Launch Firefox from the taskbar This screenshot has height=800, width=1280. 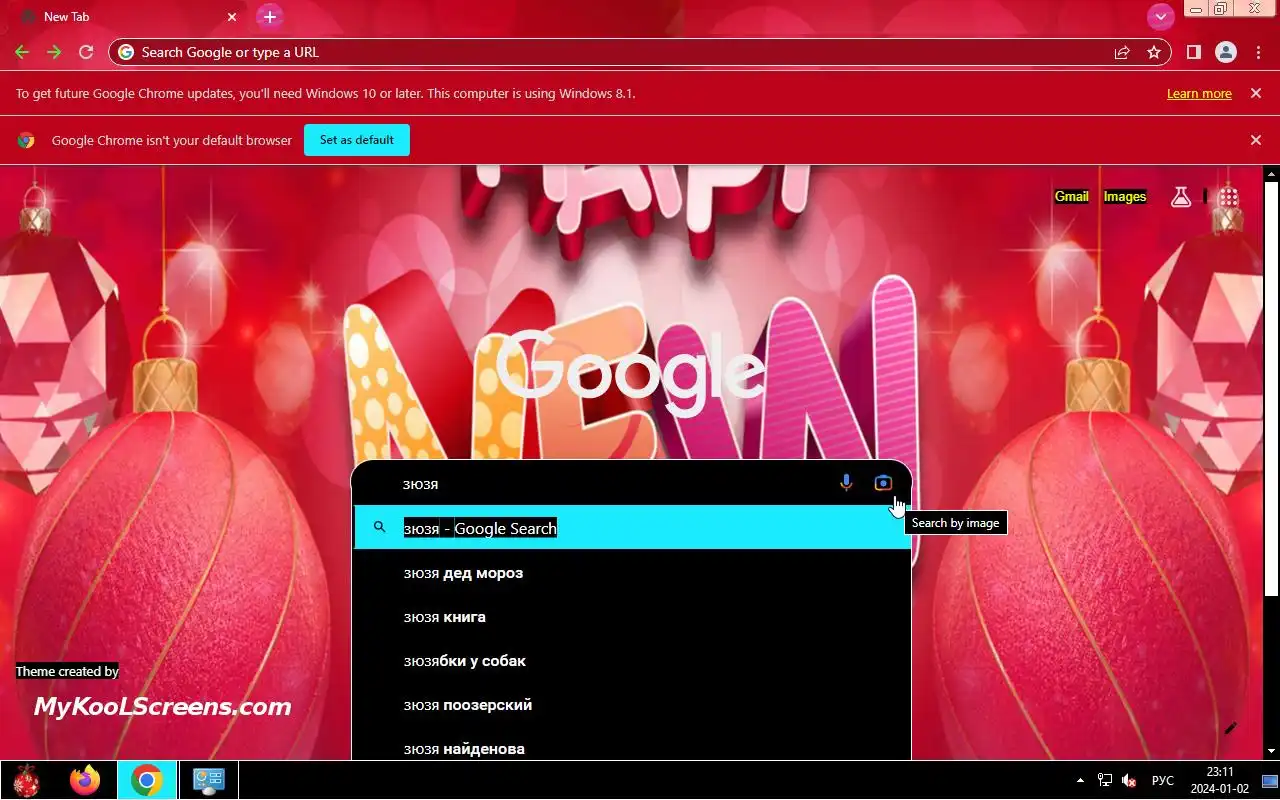pyautogui.click(x=85, y=780)
